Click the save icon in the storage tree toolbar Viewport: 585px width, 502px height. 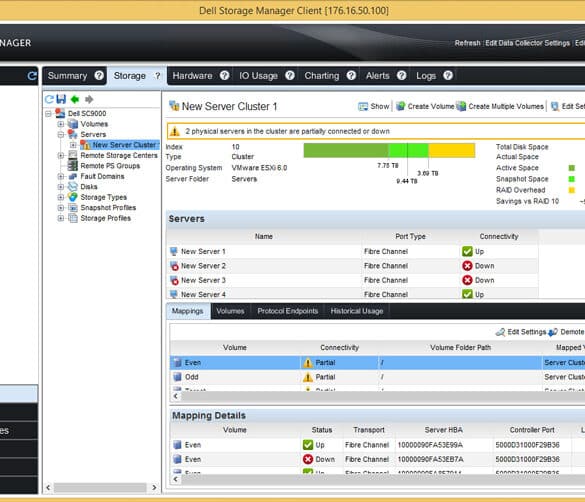61,99
